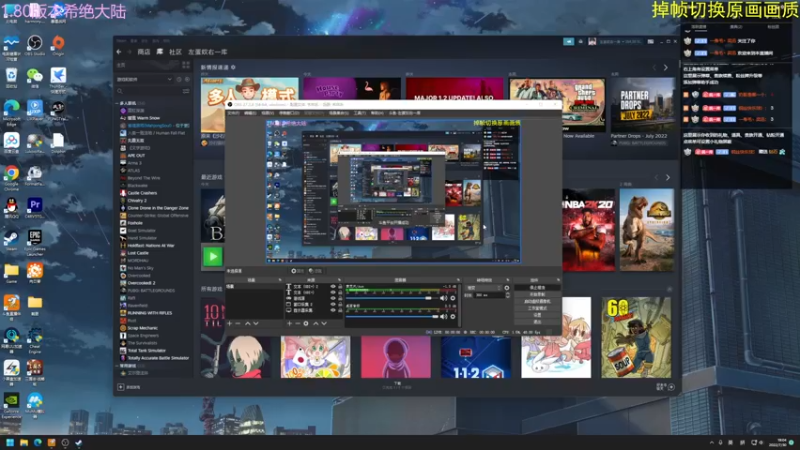Hide the 文本 (GDI+) source eye

click(333, 292)
